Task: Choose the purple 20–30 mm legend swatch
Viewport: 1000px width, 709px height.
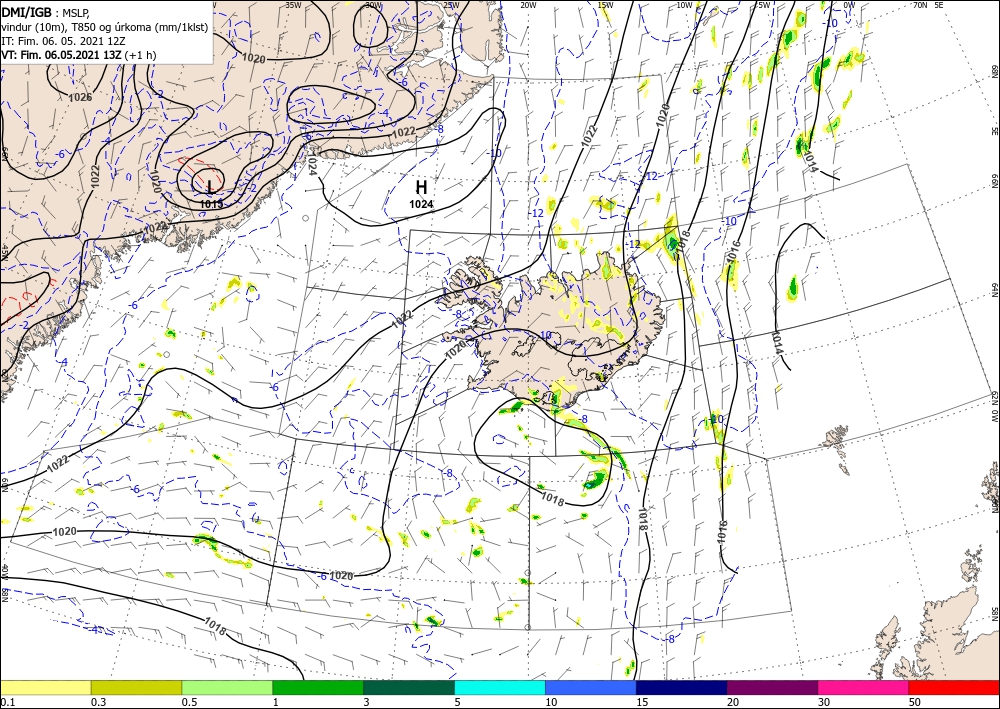Action: coord(772,688)
